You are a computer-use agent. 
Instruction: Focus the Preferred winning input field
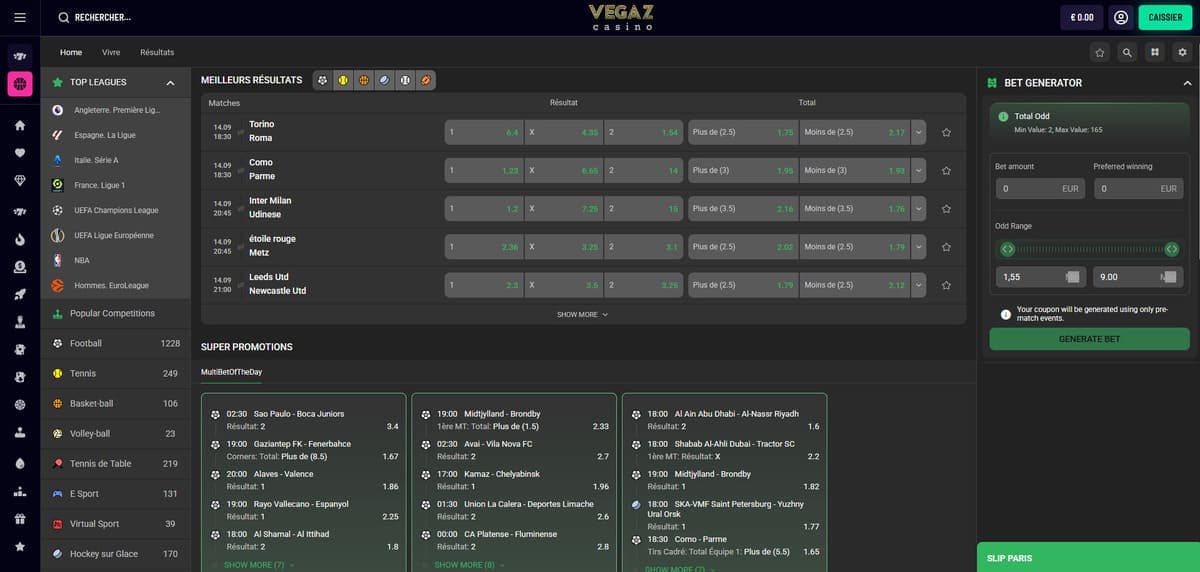(x=1138, y=188)
